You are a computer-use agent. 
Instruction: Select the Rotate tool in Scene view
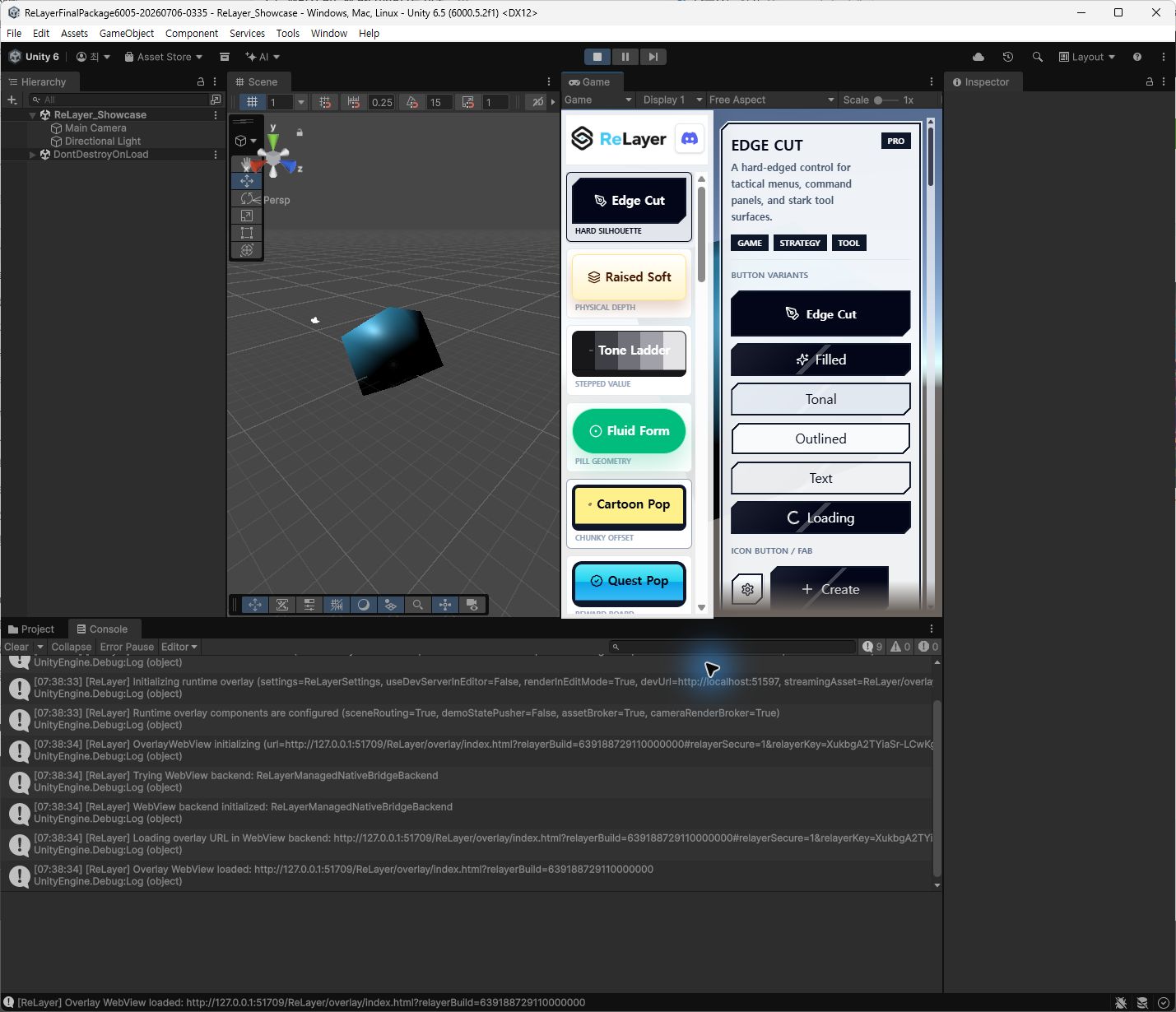pos(246,198)
